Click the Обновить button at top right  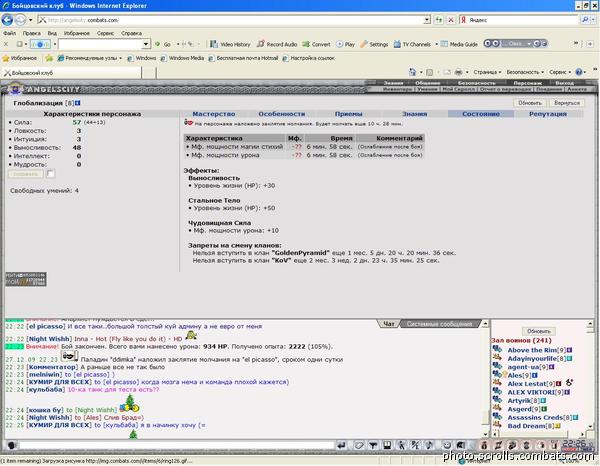tap(530, 103)
